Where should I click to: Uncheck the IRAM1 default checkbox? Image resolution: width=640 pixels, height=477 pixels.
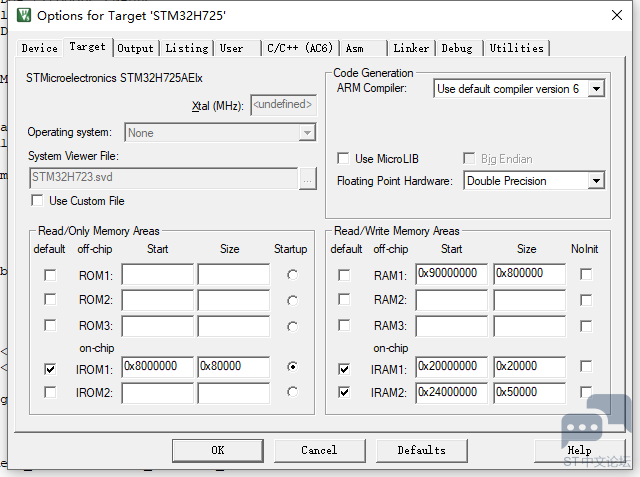pyautogui.click(x=344, y=369)
